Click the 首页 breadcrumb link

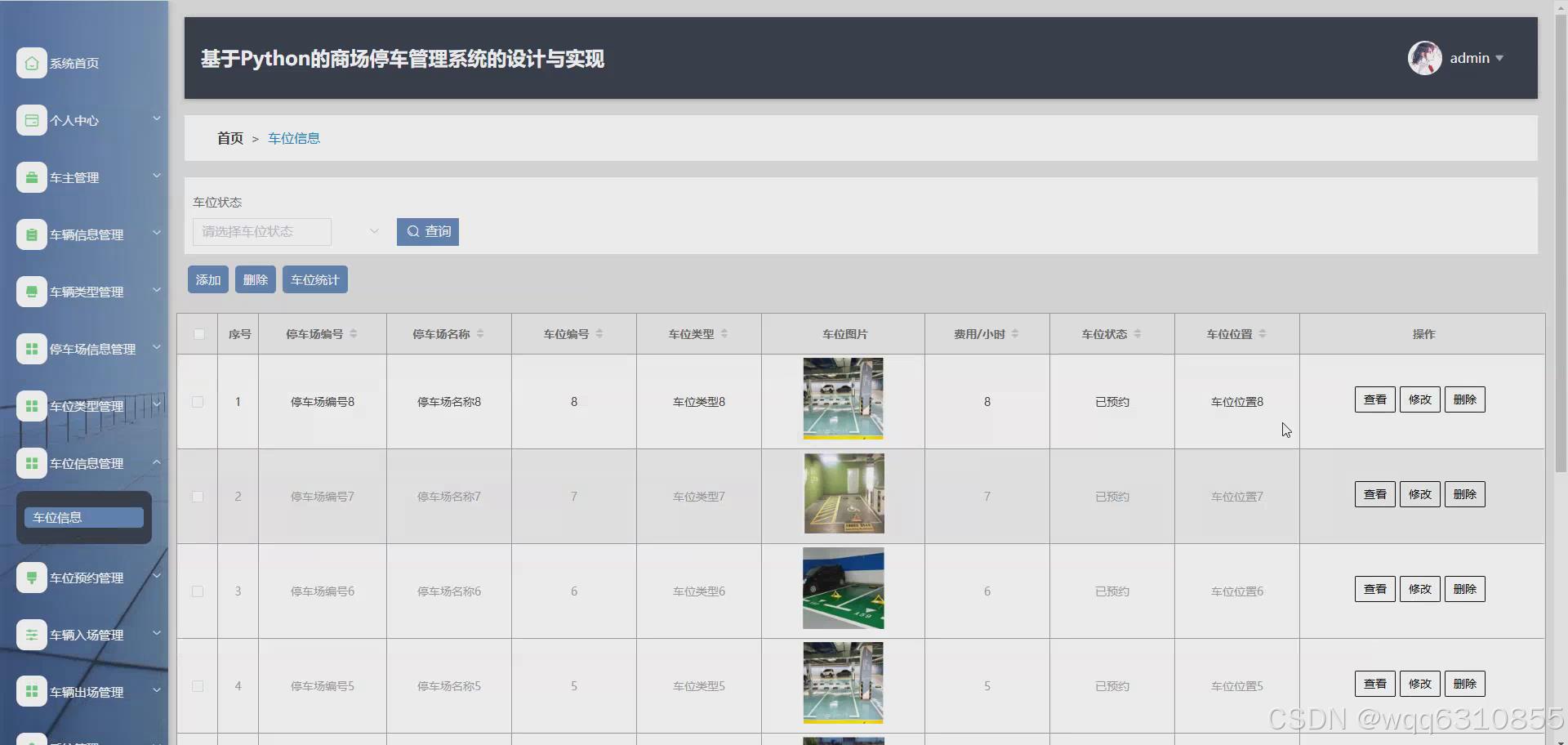tap(230, 138)
